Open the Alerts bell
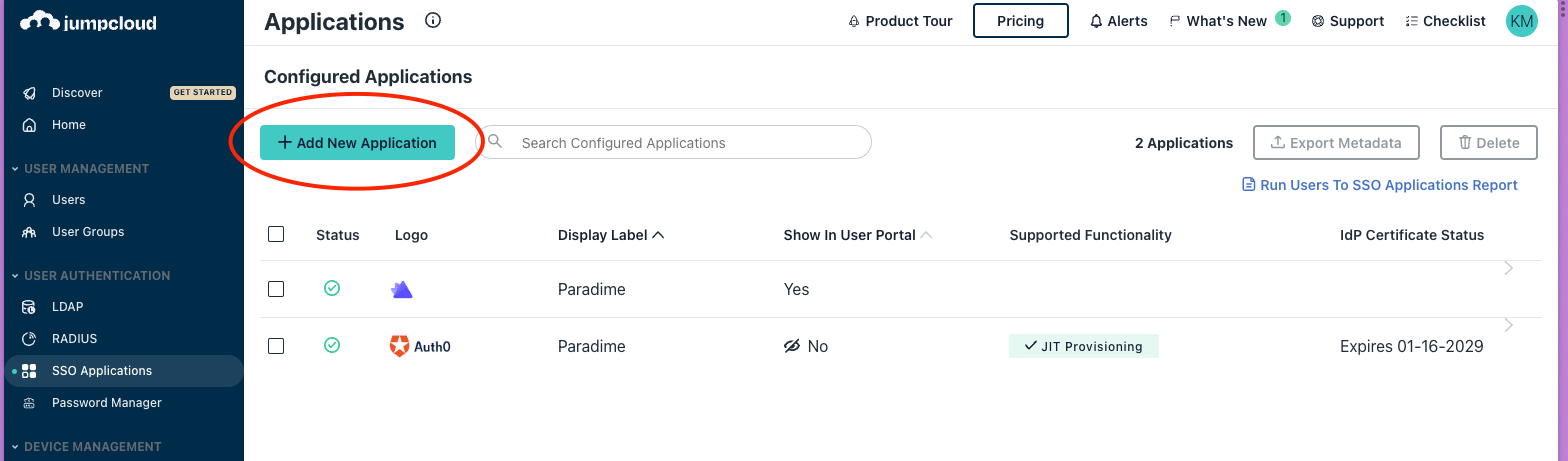The image size is (1568, 461). (x=1118, y=21)
